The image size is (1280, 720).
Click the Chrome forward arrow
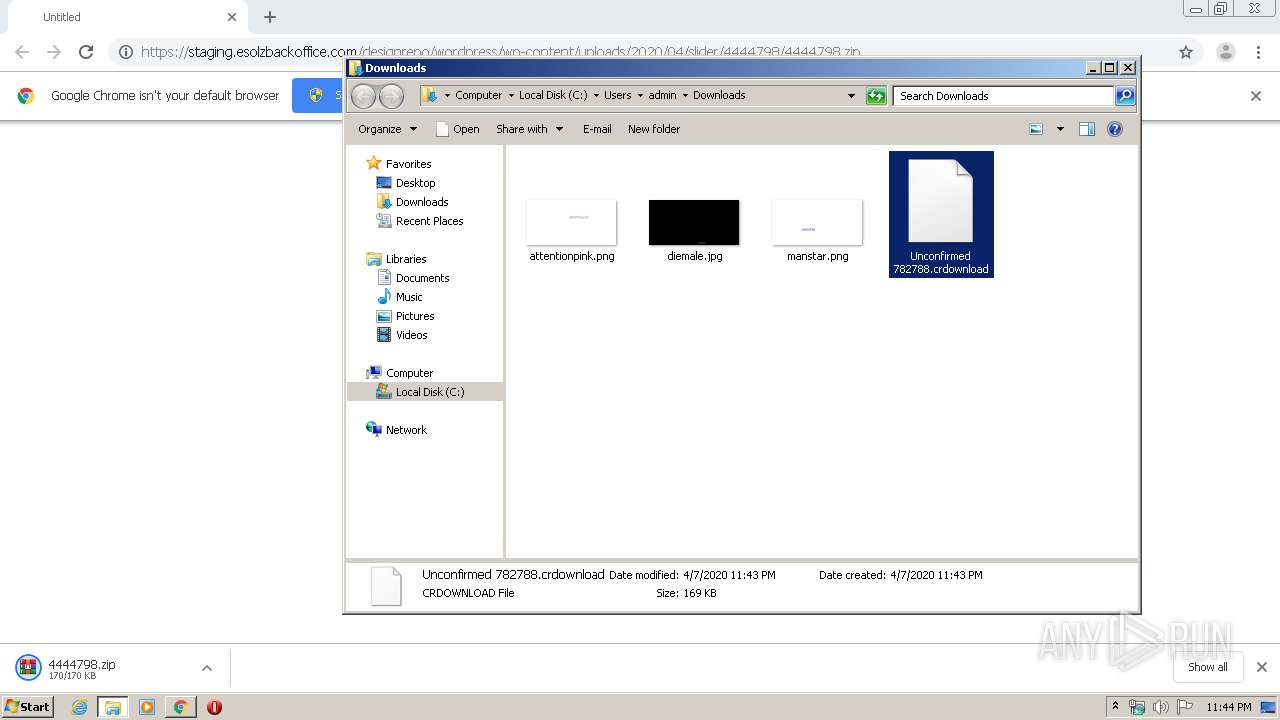(x=54, y=52)
